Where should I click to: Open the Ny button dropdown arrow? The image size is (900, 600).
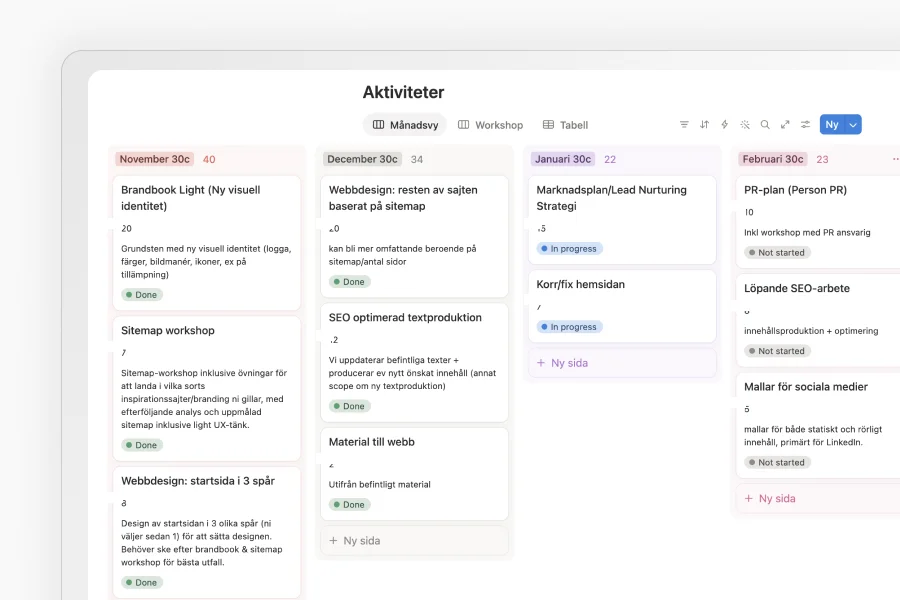click(x=853, y=125)
